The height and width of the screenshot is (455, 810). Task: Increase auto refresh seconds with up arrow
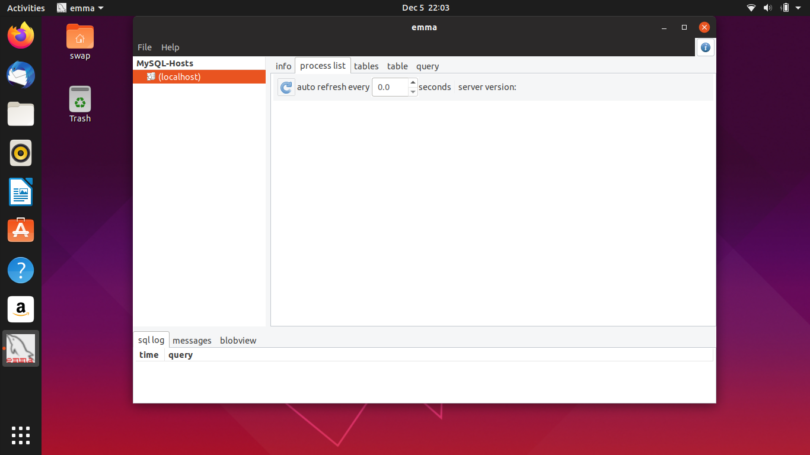(412, 83)
